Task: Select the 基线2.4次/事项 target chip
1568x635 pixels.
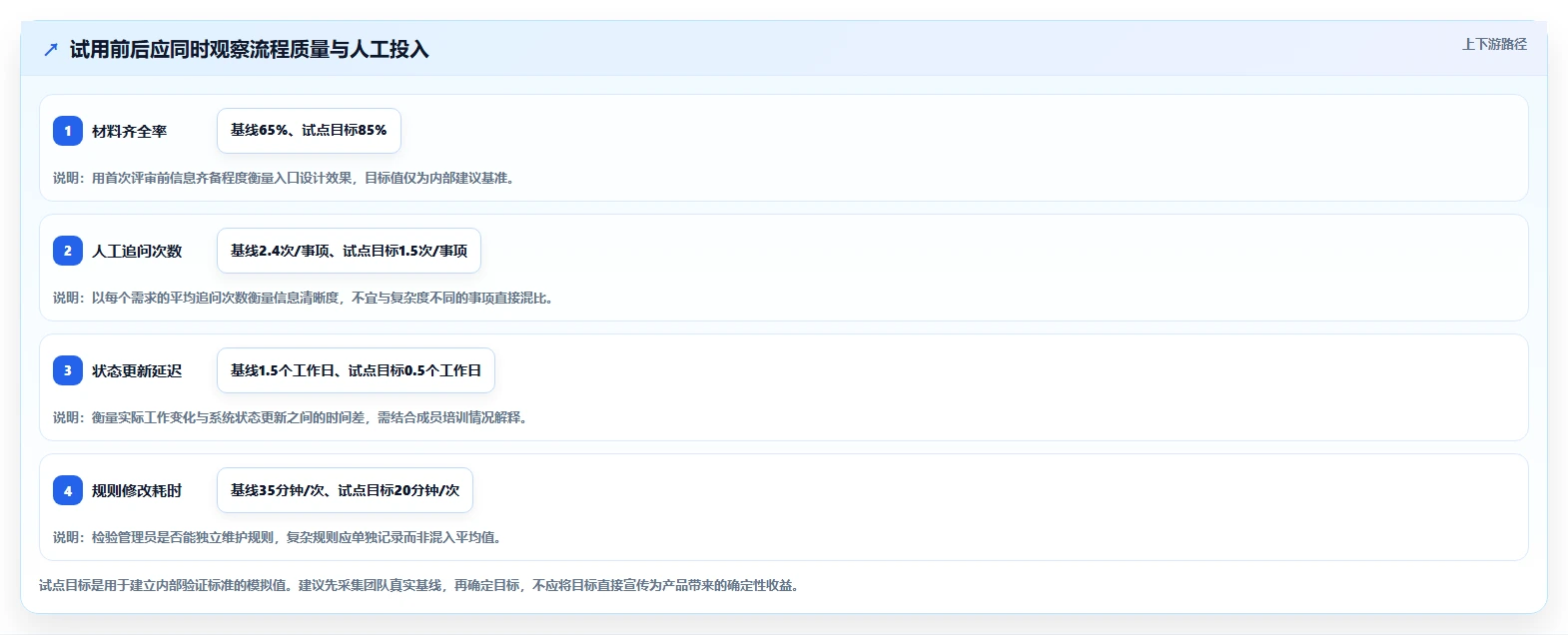Action: (x=349, y=251)
